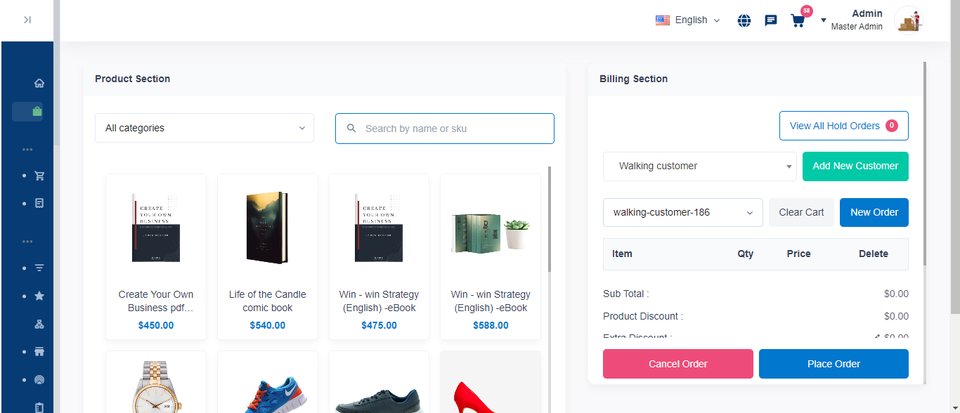The height and width of the screenshot is (413, 960).
Task: Select the Life of the Candle comic book product
Action: pos(267,256)
